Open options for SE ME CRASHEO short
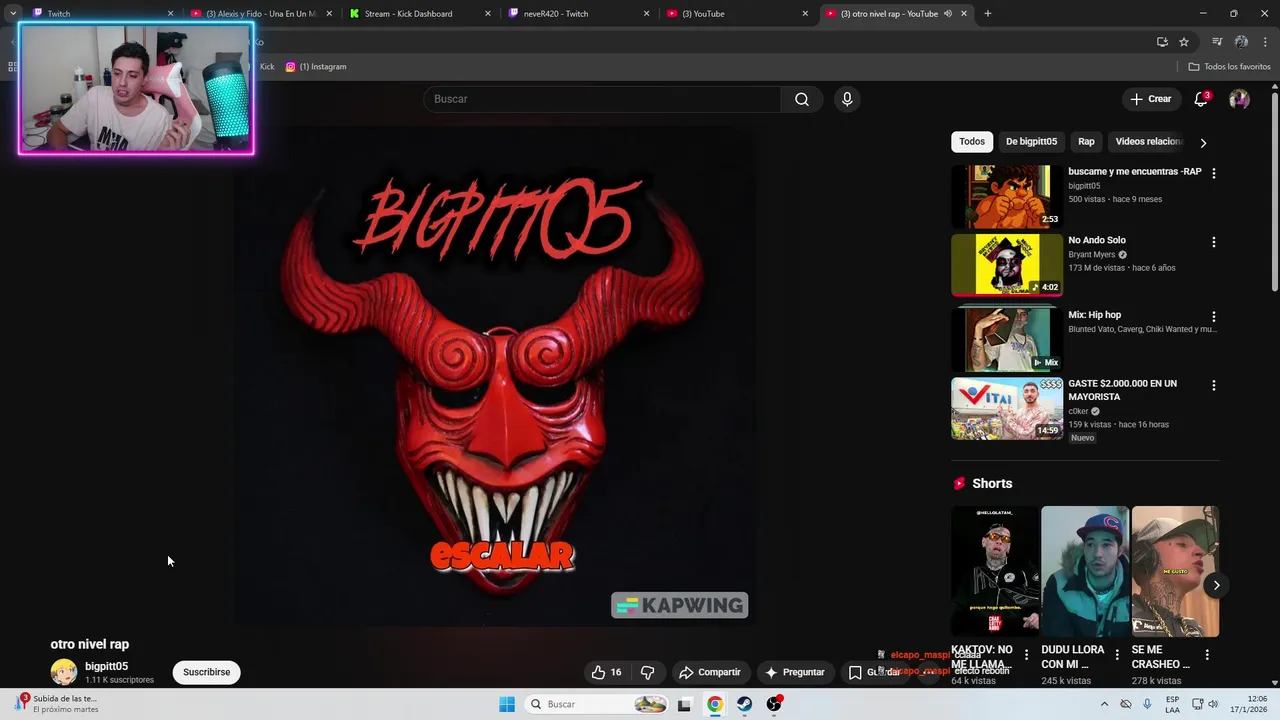Screen dimensions: 1280x720 coord(1207,655)
